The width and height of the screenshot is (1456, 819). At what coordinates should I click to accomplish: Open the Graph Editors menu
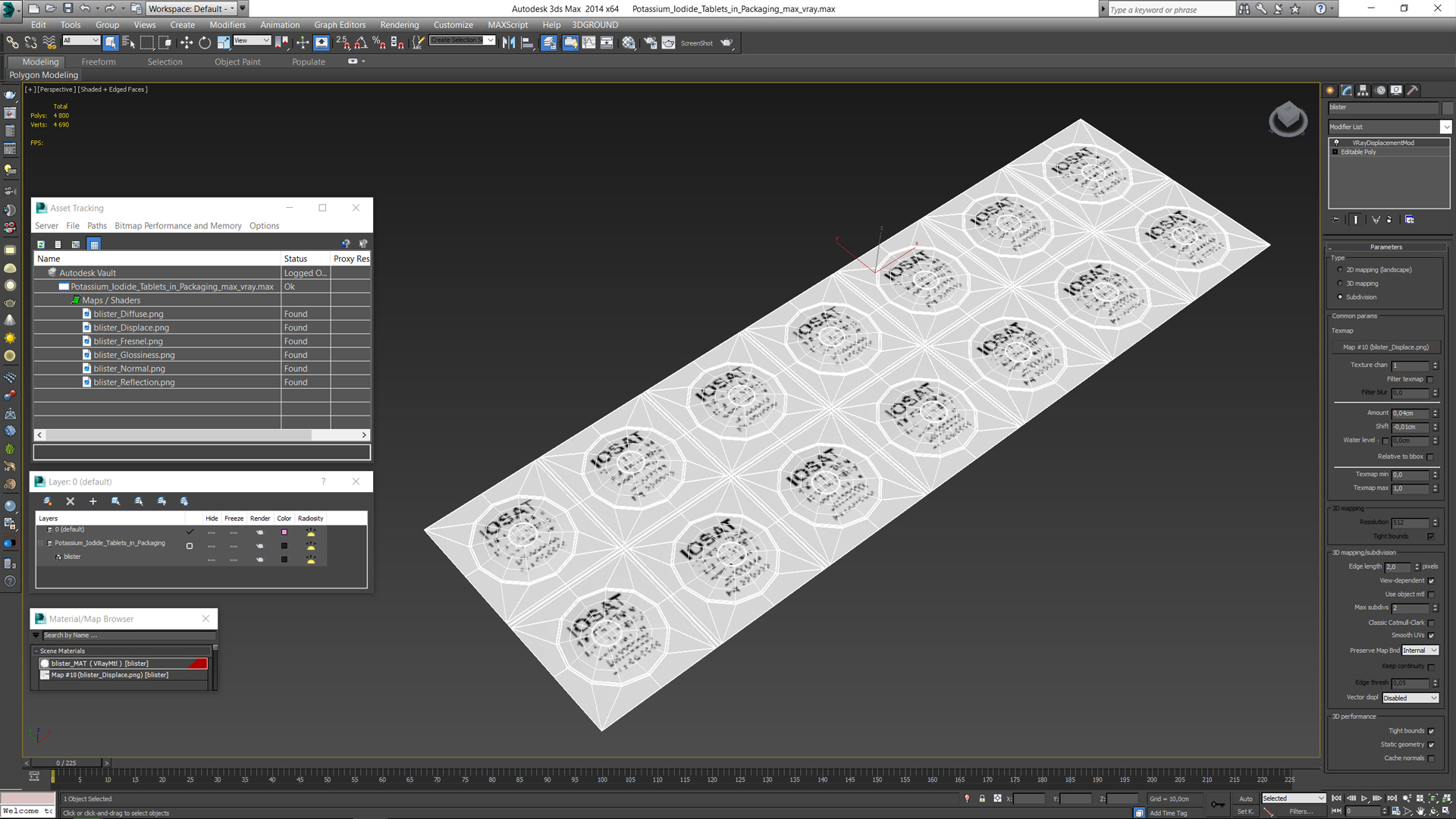[340, 25]
